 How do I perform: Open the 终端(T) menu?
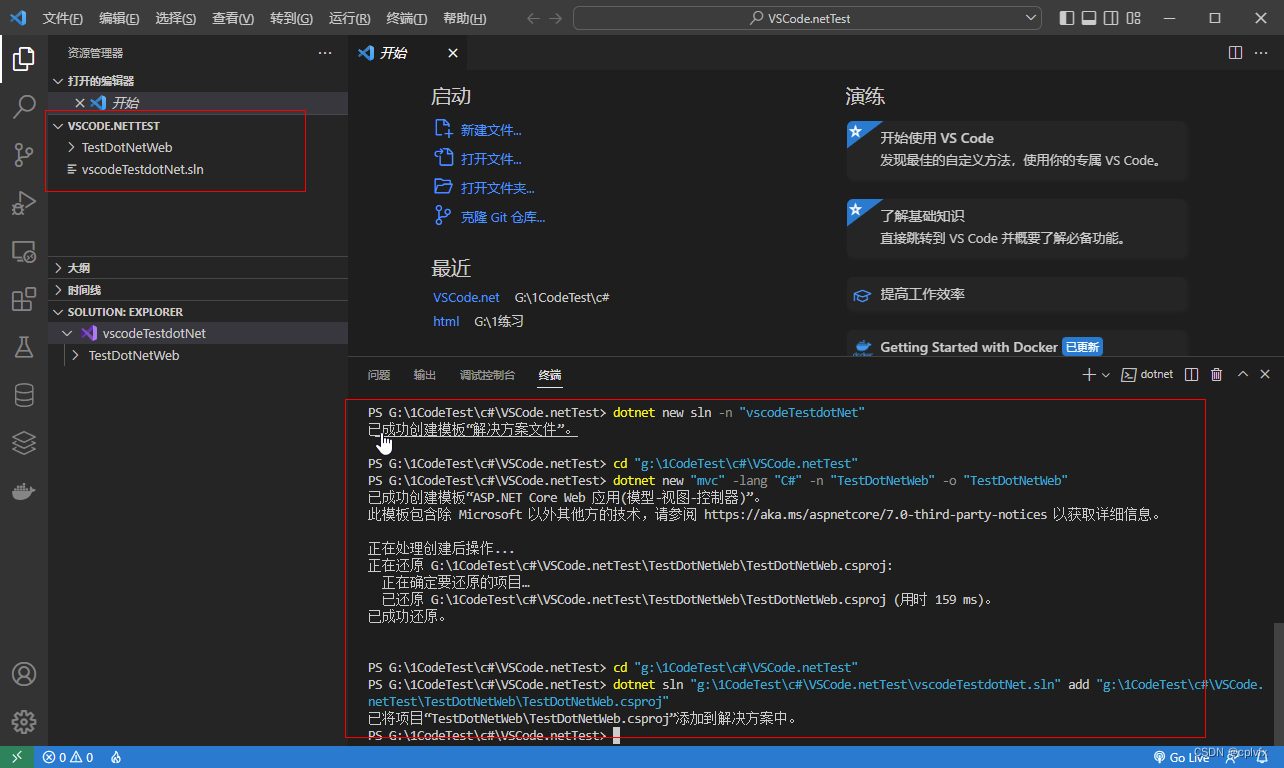[406, 18]
